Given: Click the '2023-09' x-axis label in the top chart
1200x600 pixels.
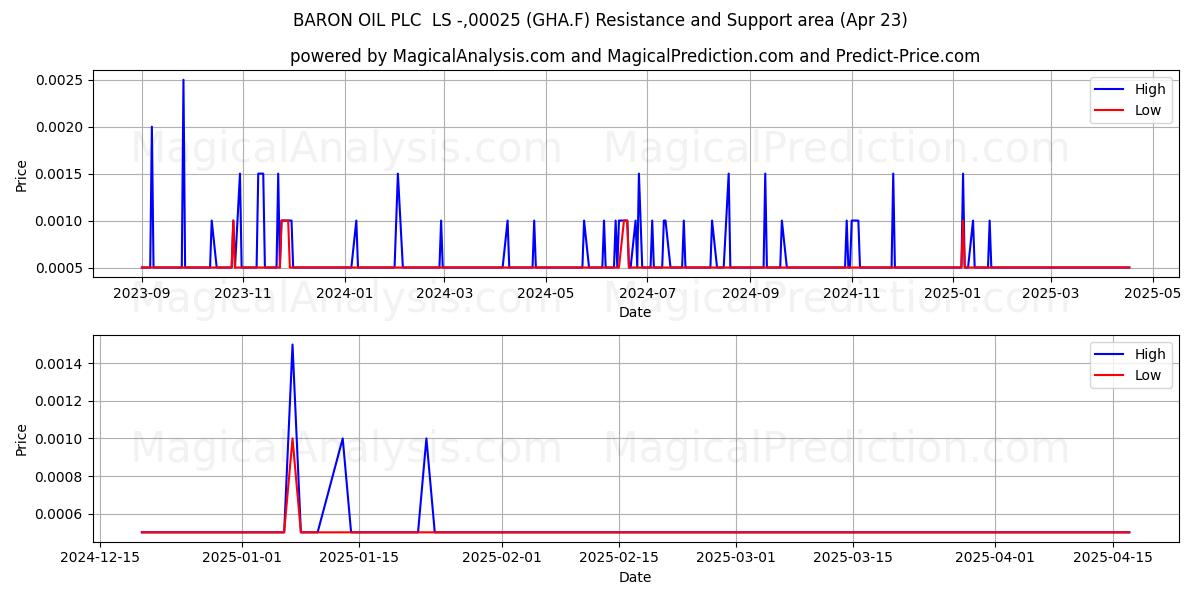Looking at the screenshot, I should point(142,293).
